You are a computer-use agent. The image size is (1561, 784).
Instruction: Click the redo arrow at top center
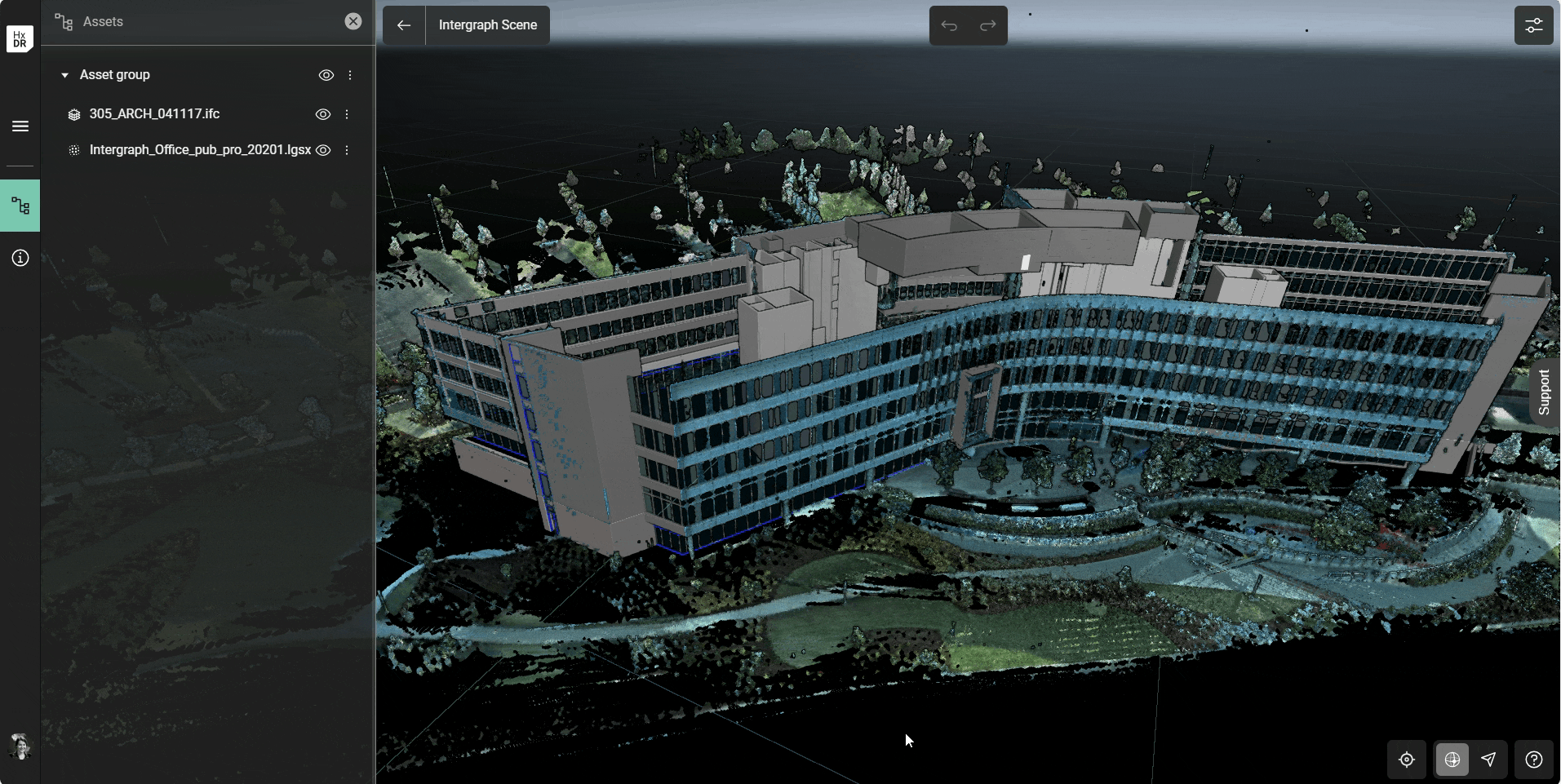pyautogui.click(x=987, y=25)
